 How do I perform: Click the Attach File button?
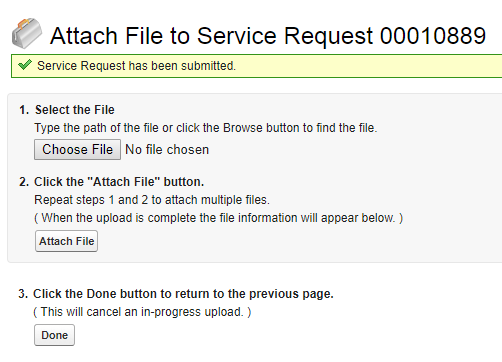coord(66,241)
